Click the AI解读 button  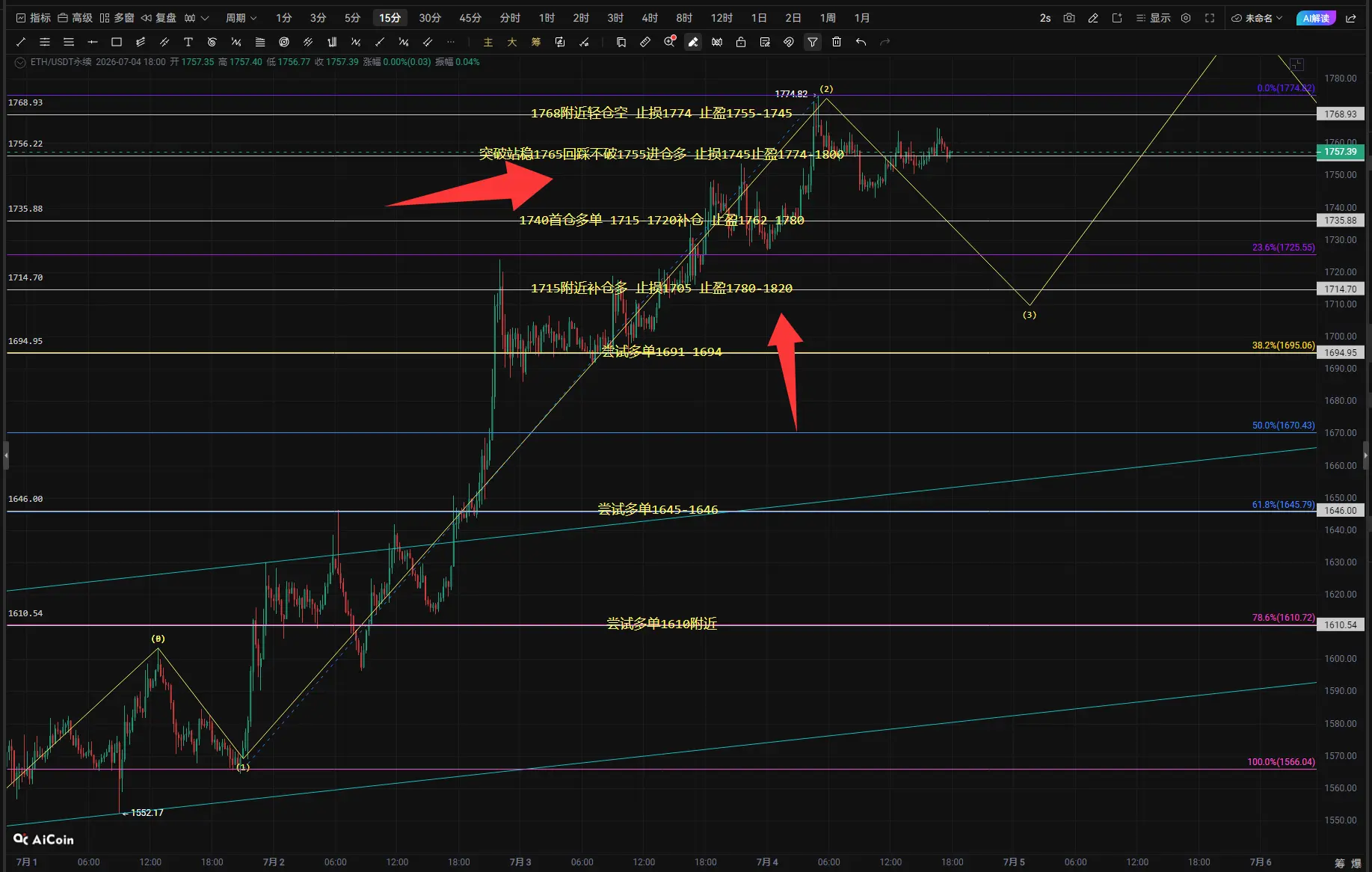click(x=1316, y=18)
